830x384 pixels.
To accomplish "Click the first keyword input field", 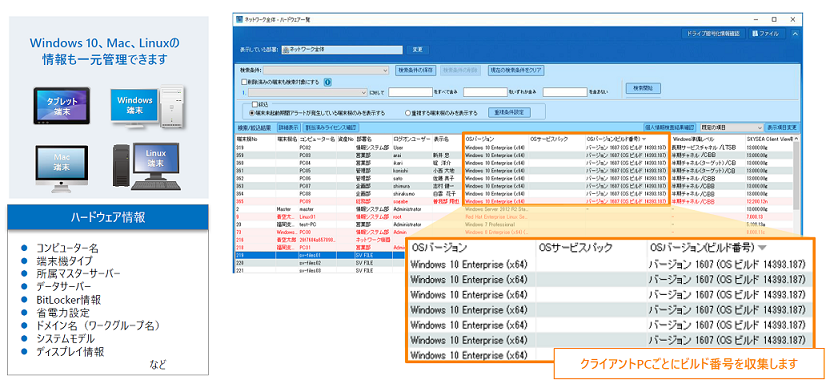I will 410,92.
